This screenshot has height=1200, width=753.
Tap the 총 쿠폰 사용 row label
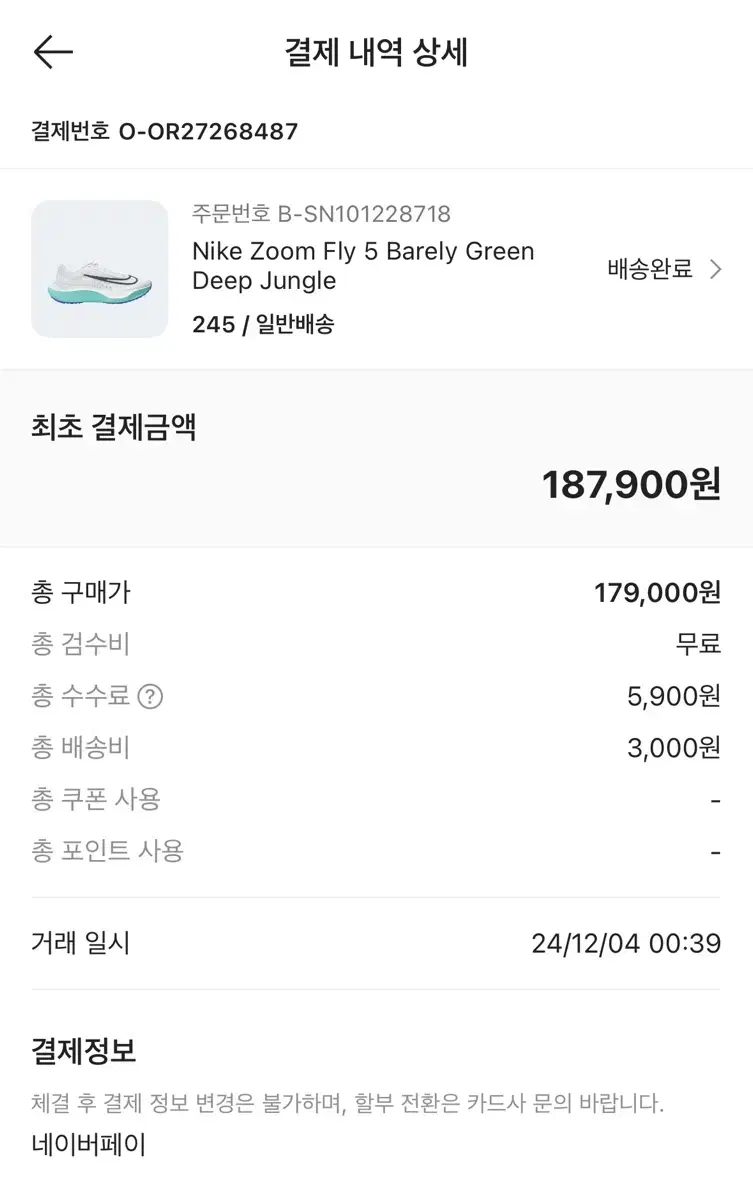click(x=96, y=800)
